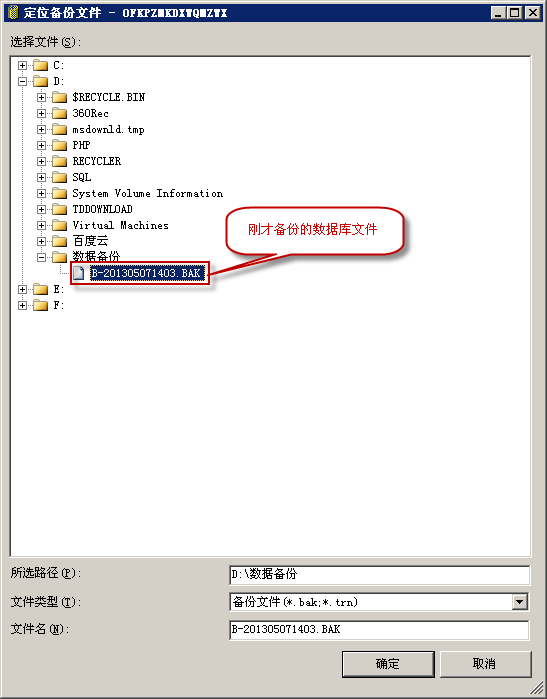Click the SQL folder icon
Viewport: 547px width, 699px height.
click(x=59, y=177)
